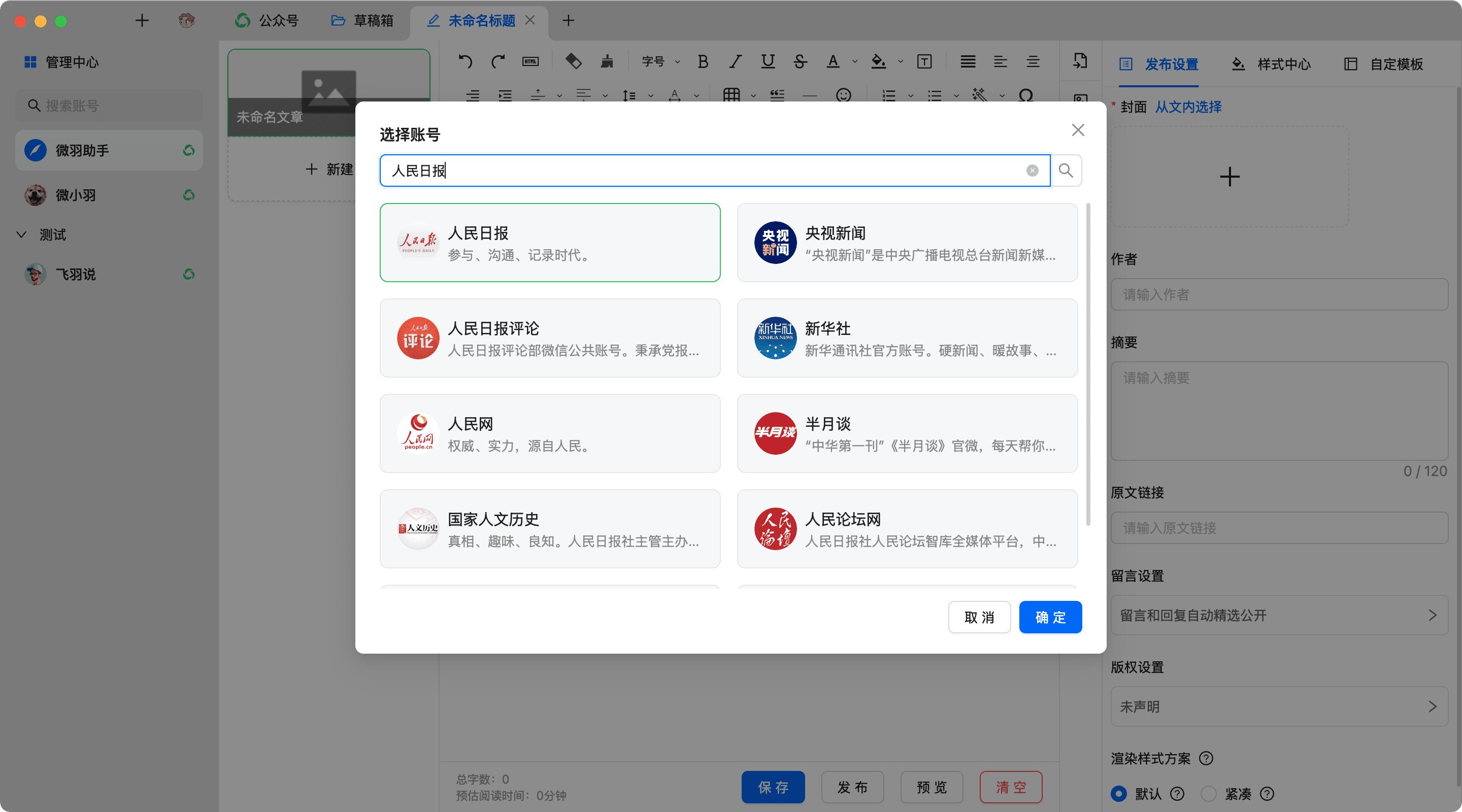Select the 紧凑 render style radio
1462x812 pixels.
pyautogui.click(x=1208, y=793)
